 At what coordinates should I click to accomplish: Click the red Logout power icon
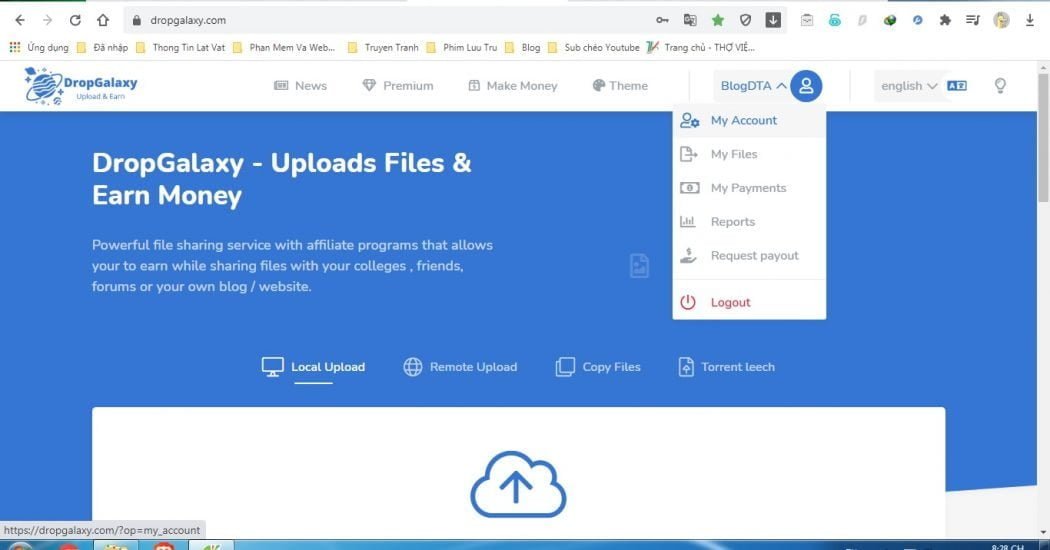(x=688, y=302)
